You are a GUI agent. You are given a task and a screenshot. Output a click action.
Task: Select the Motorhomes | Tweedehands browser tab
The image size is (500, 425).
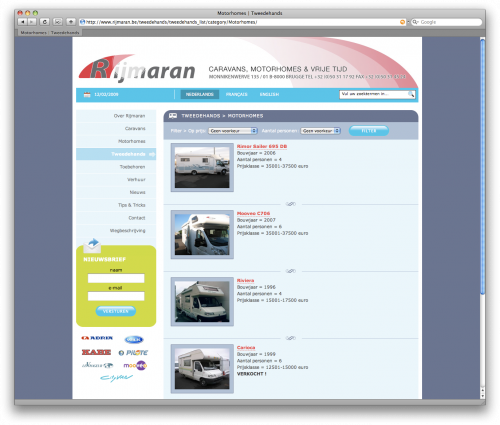tap(49, 33)
